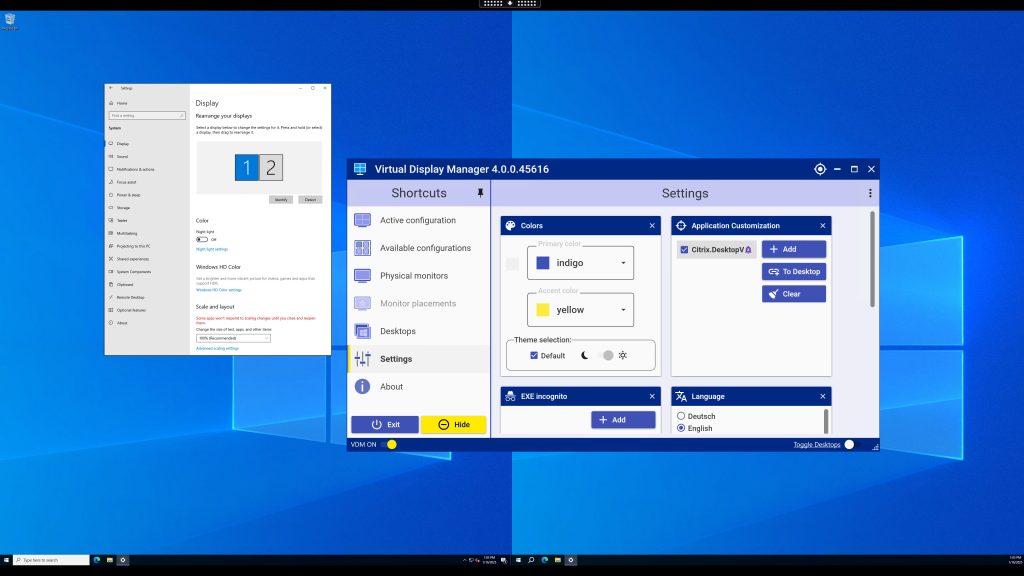1024x576 pixels.
Task: Click the palette icon on the Colors panel
Action: coord(512,225)
